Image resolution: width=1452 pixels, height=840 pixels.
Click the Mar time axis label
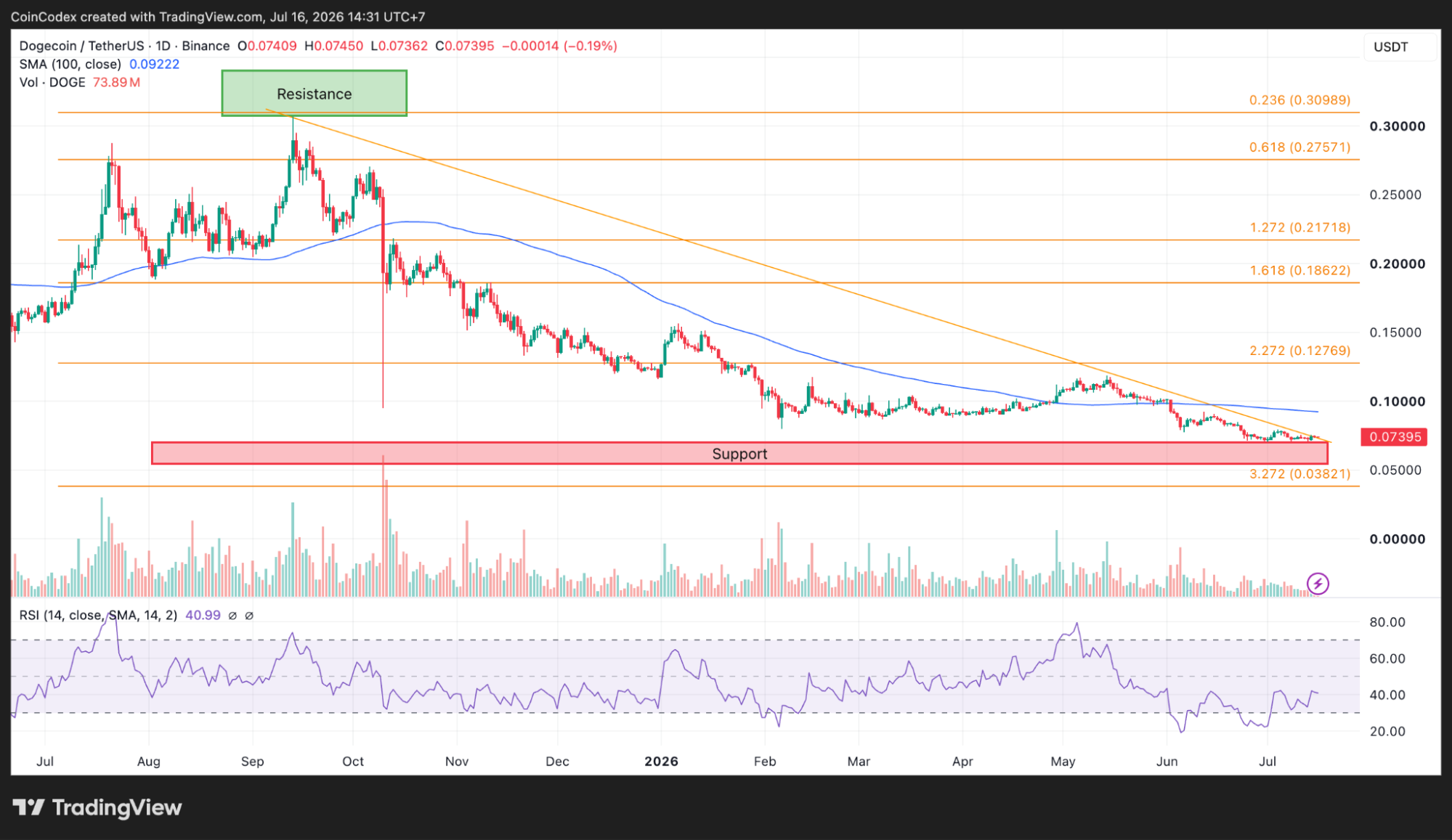pos(859,762)
